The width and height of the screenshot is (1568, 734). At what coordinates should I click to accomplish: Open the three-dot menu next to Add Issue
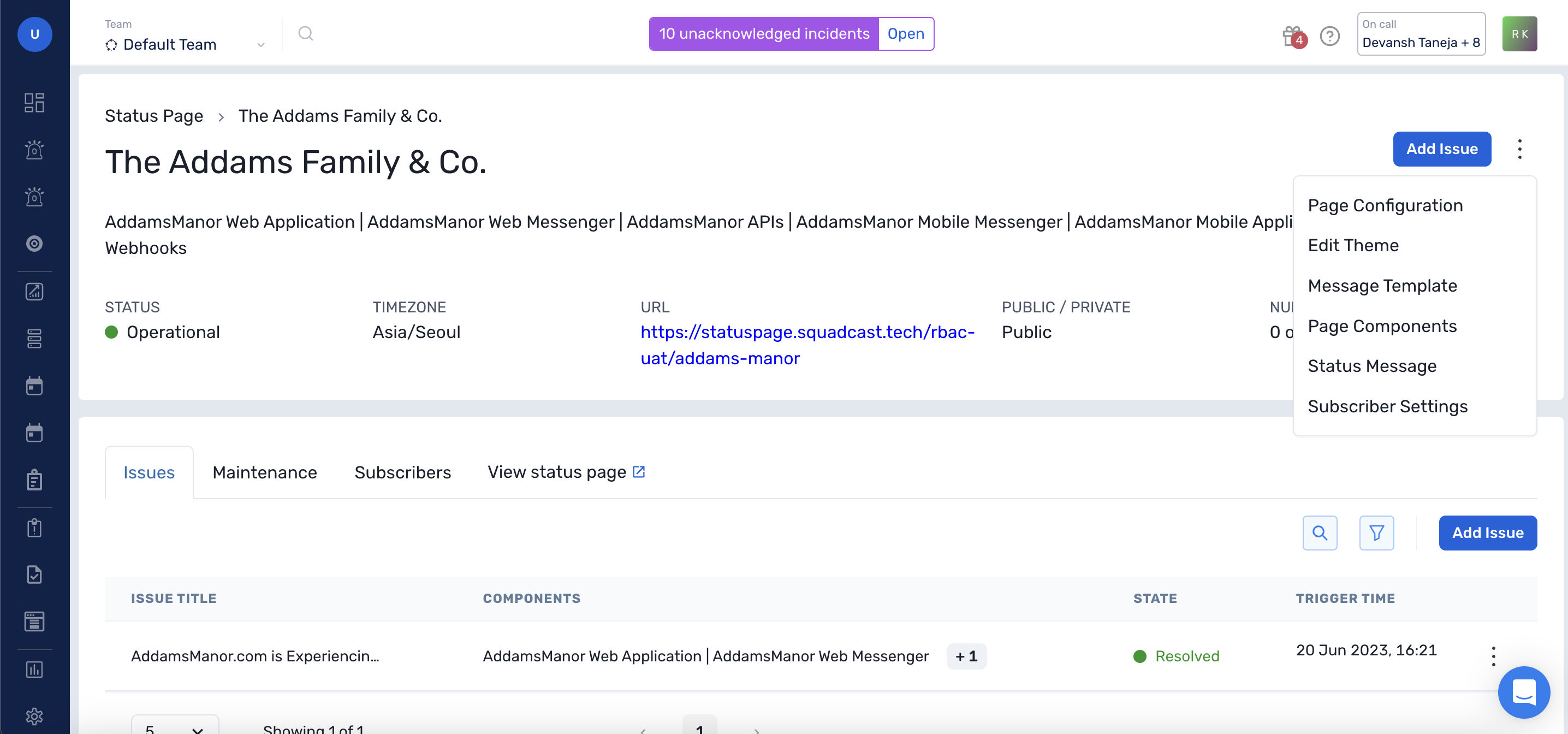click(x=1519, y=149)
